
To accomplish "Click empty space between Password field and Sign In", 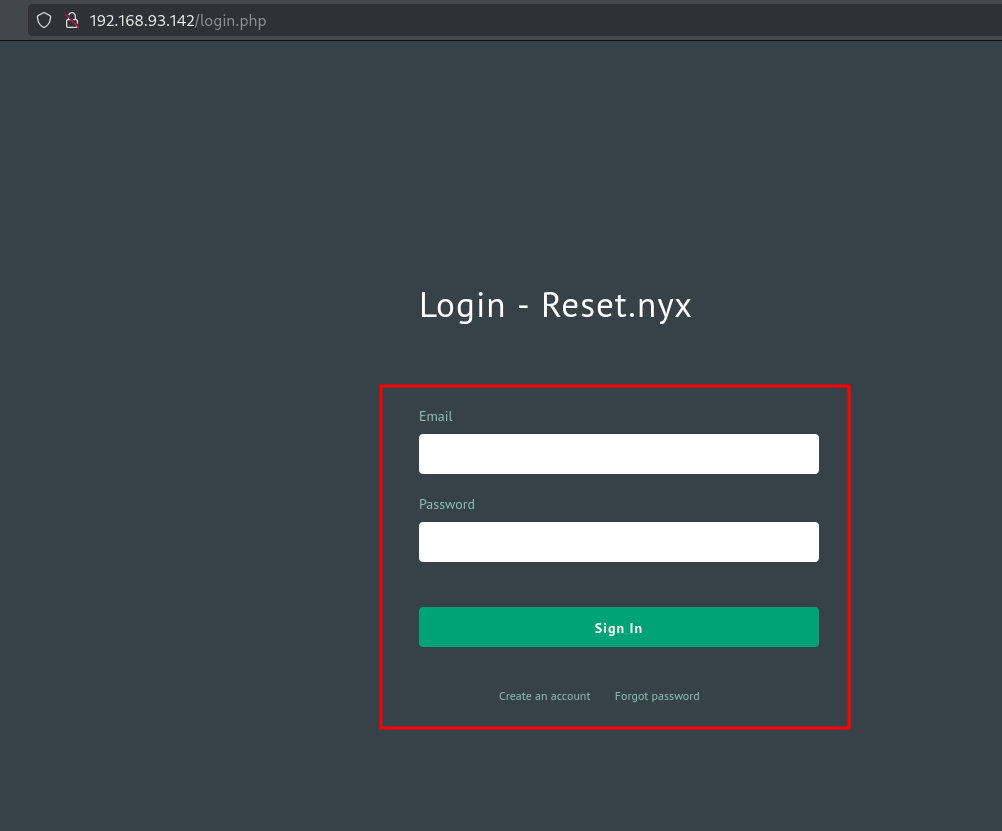I will [618, 585].
